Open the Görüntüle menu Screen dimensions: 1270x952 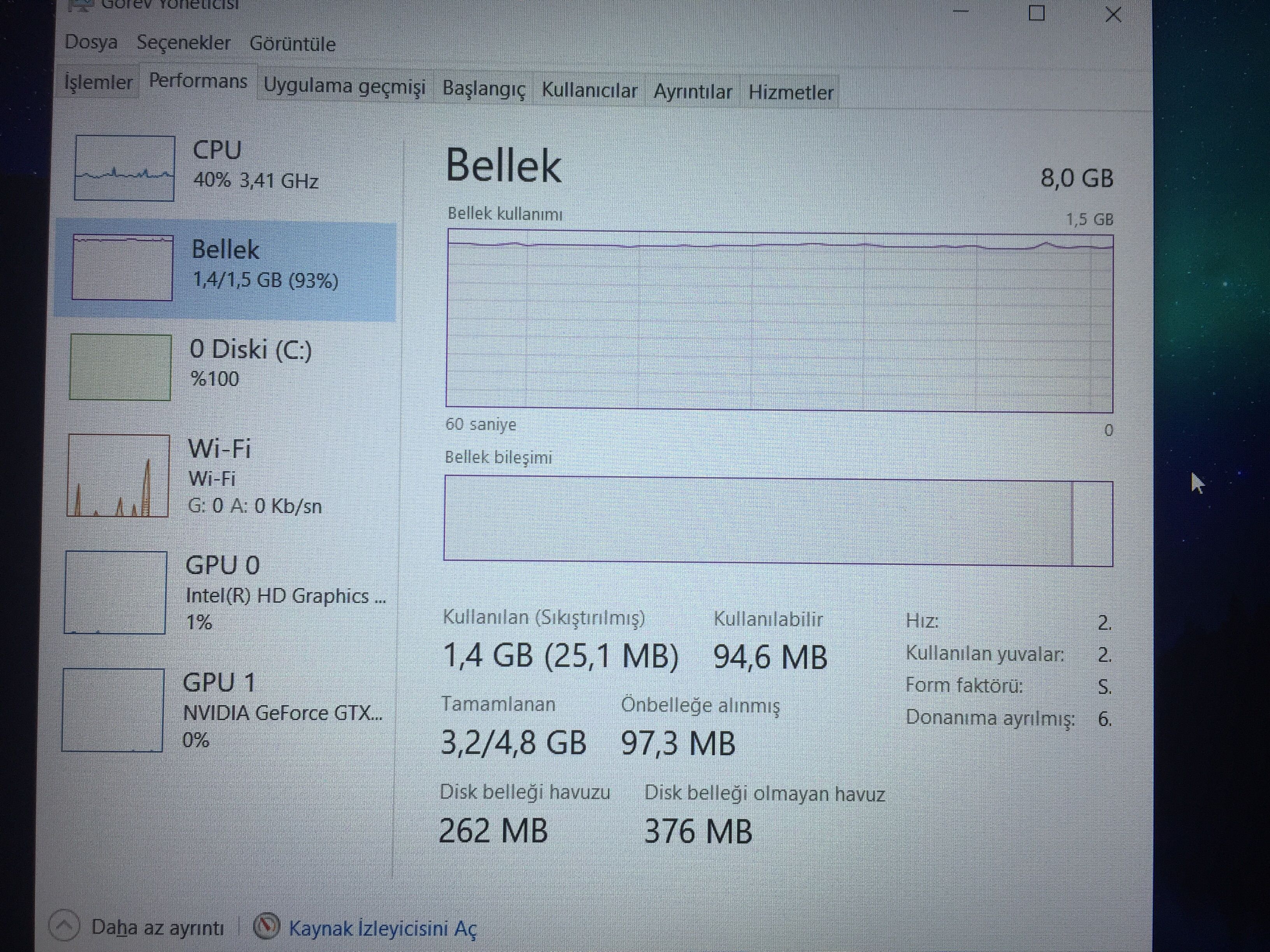(292, 44)
